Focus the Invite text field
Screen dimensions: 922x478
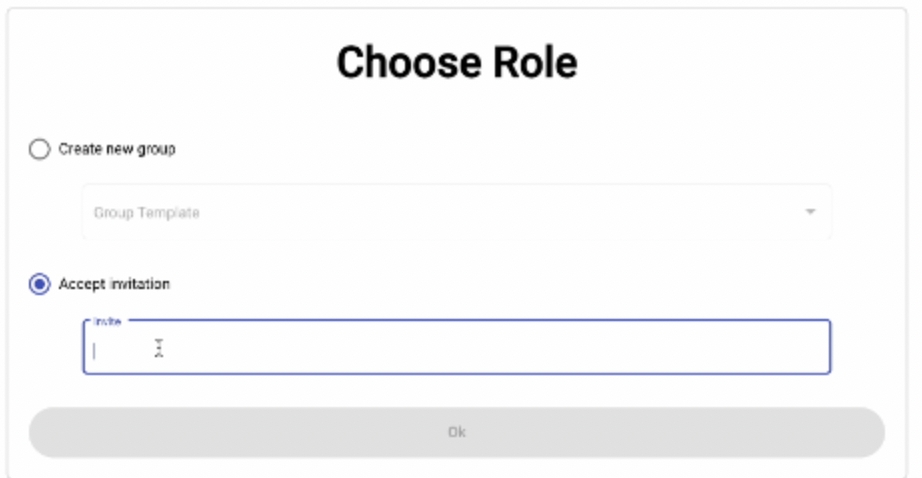[456, 348]
